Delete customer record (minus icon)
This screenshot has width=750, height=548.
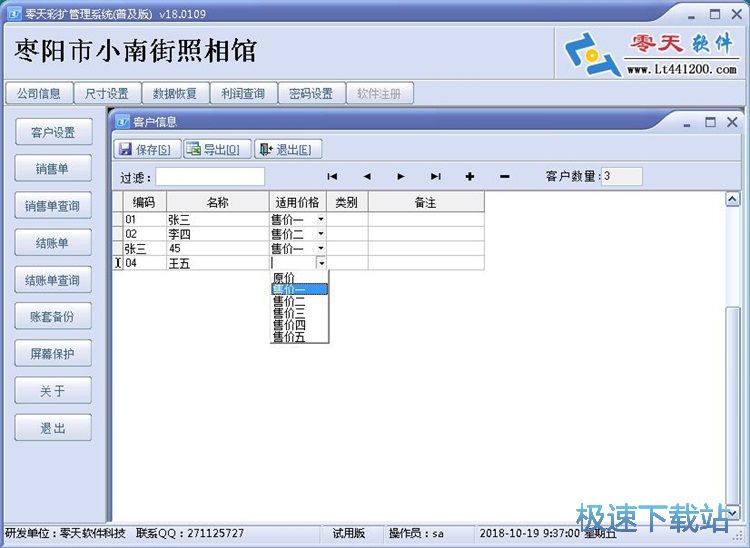[x=504, y=176]
